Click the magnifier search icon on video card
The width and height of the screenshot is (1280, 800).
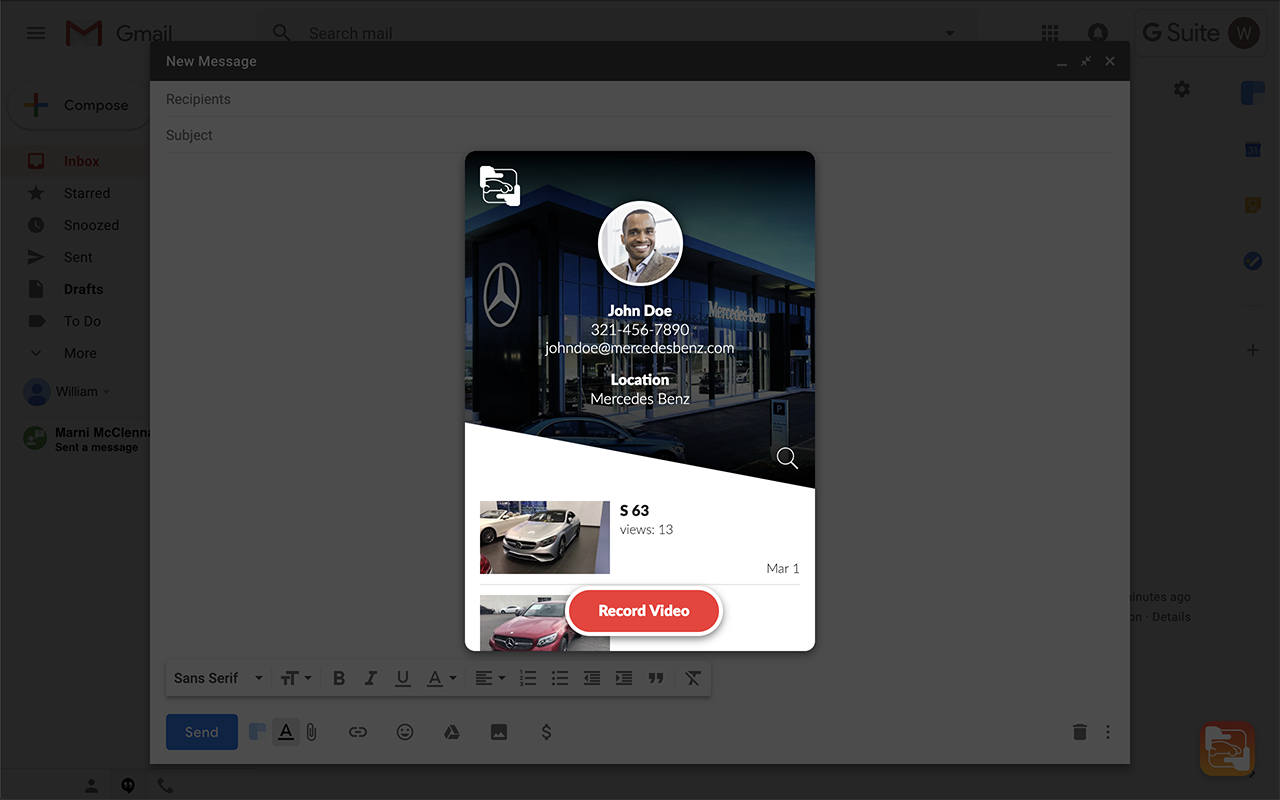pos(787,458)
